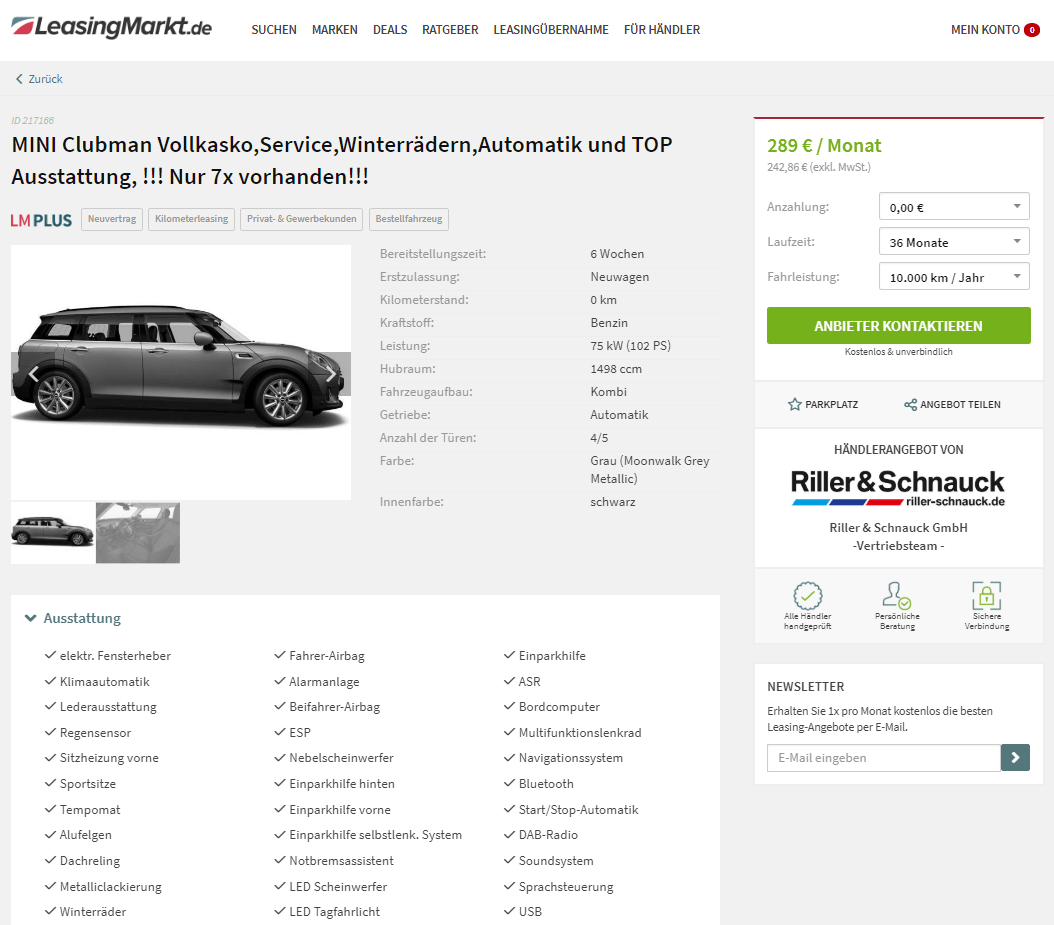The height and width of the screenshot is (925, 1054).
Task: Click the Parkplatz star icon
Action: tap(795, 404)
